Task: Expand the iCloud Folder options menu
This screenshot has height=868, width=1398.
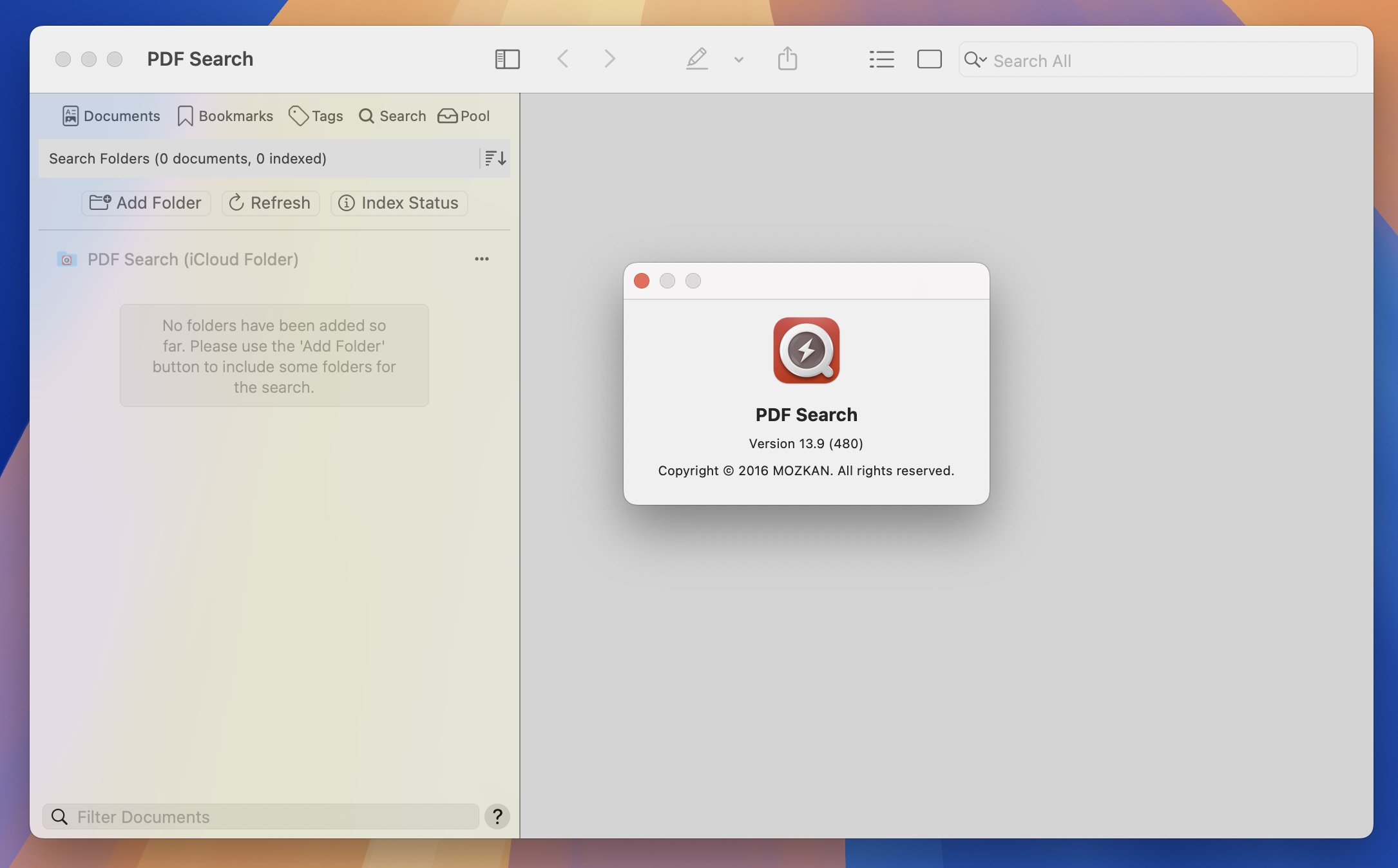Action: pyautogui.click(x=481, y=259)
